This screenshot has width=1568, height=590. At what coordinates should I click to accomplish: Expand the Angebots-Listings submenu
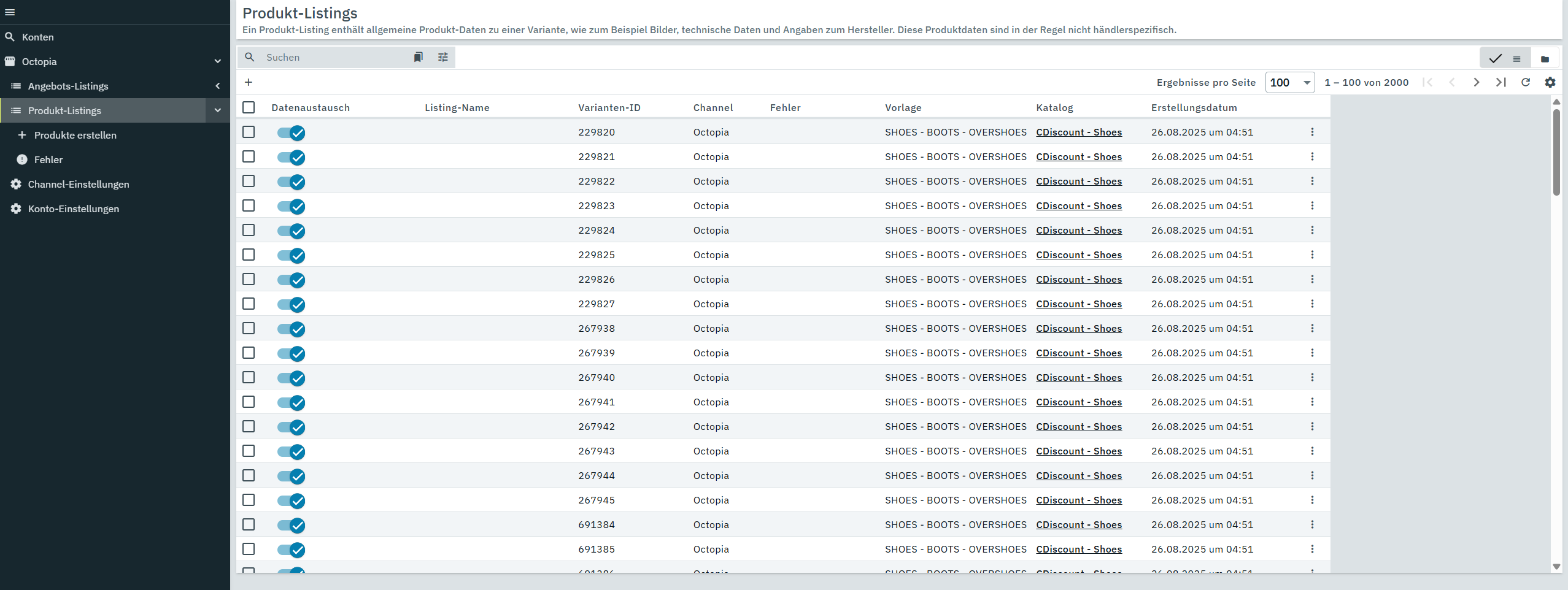[217, 86]
